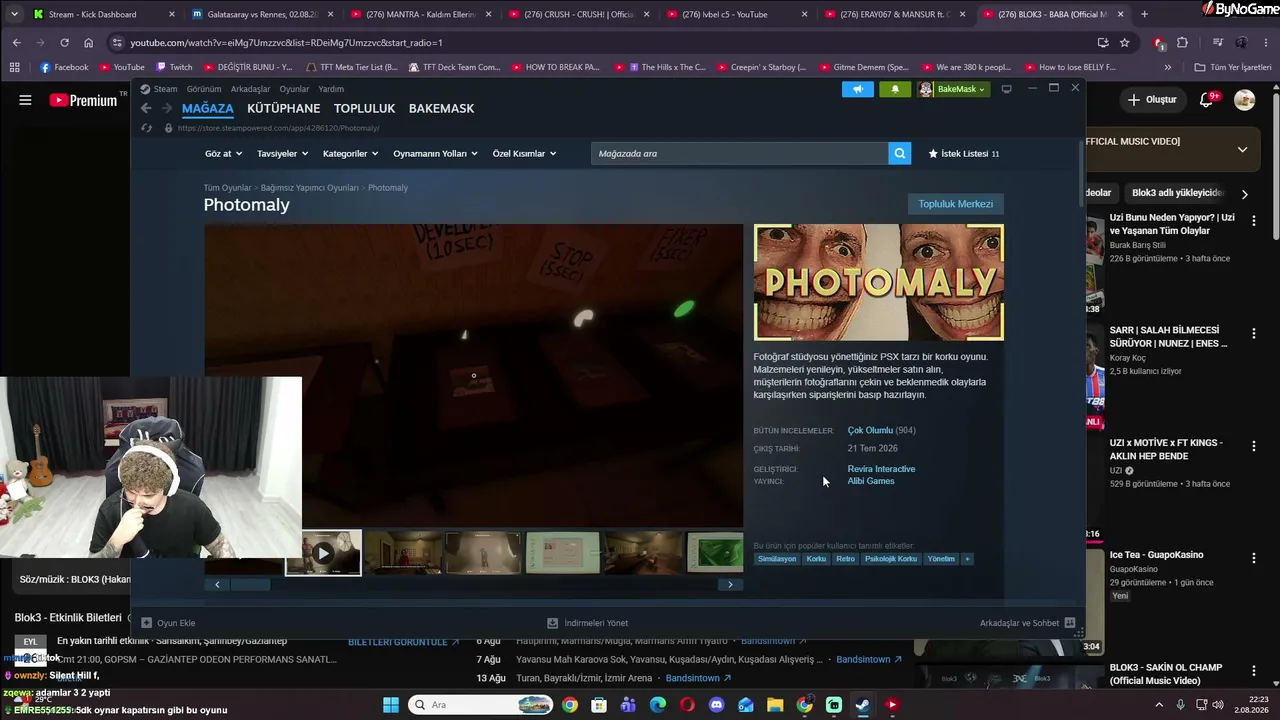Add a tag with the plus button
This screenshot has width=1280, height=720.
967,559
